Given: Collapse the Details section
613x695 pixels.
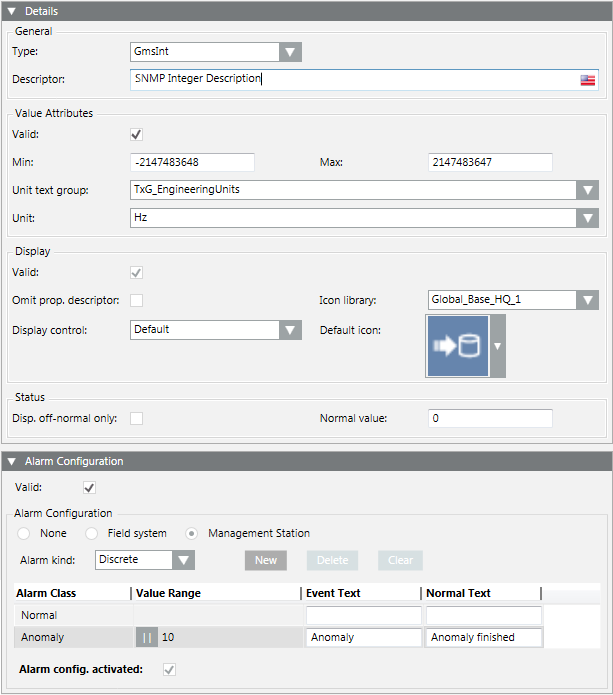Looking at the screenshot, I should click(x=12, y=11).
